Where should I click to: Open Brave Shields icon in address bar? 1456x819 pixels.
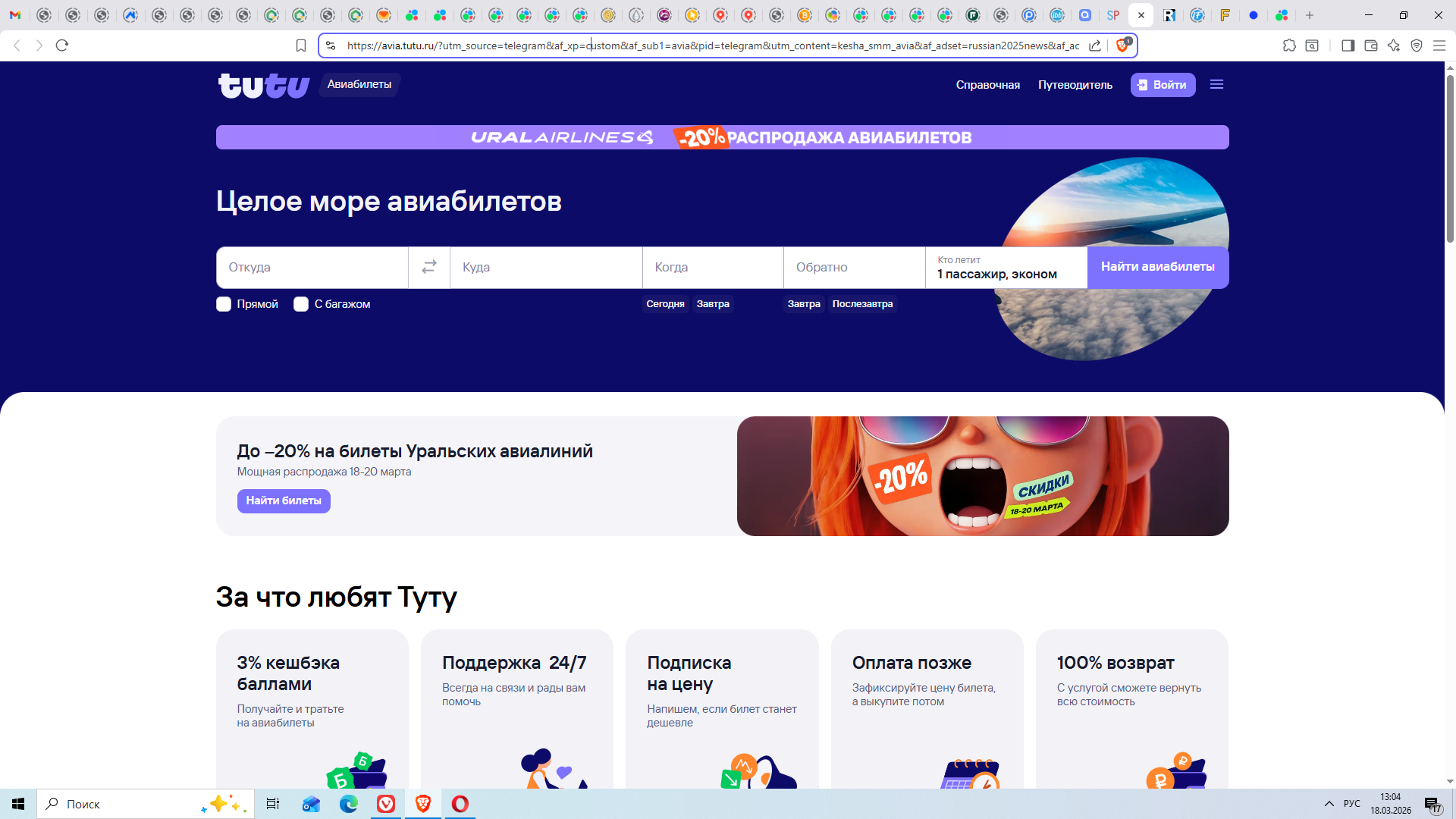pos(1122,45)
